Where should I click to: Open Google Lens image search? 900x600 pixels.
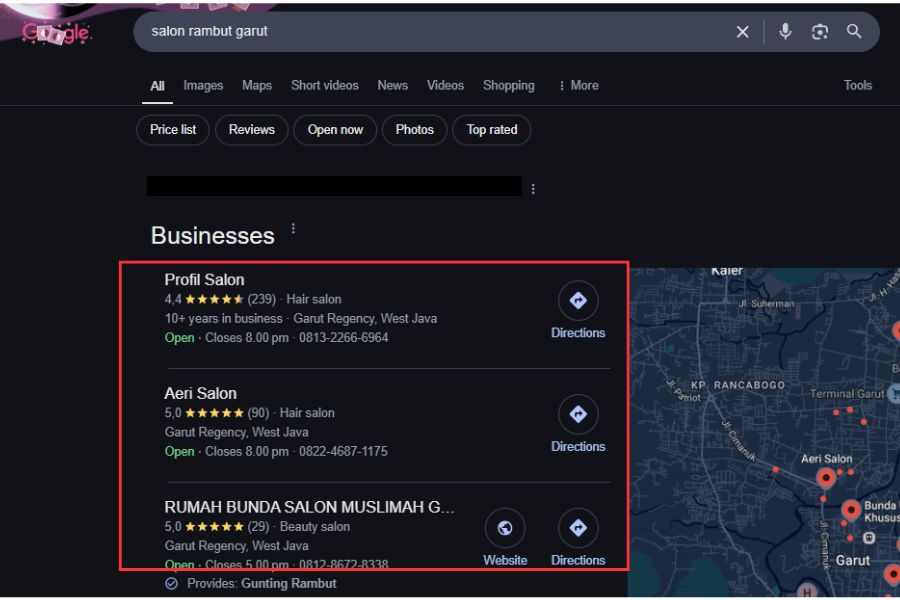[x=820, y=32]
